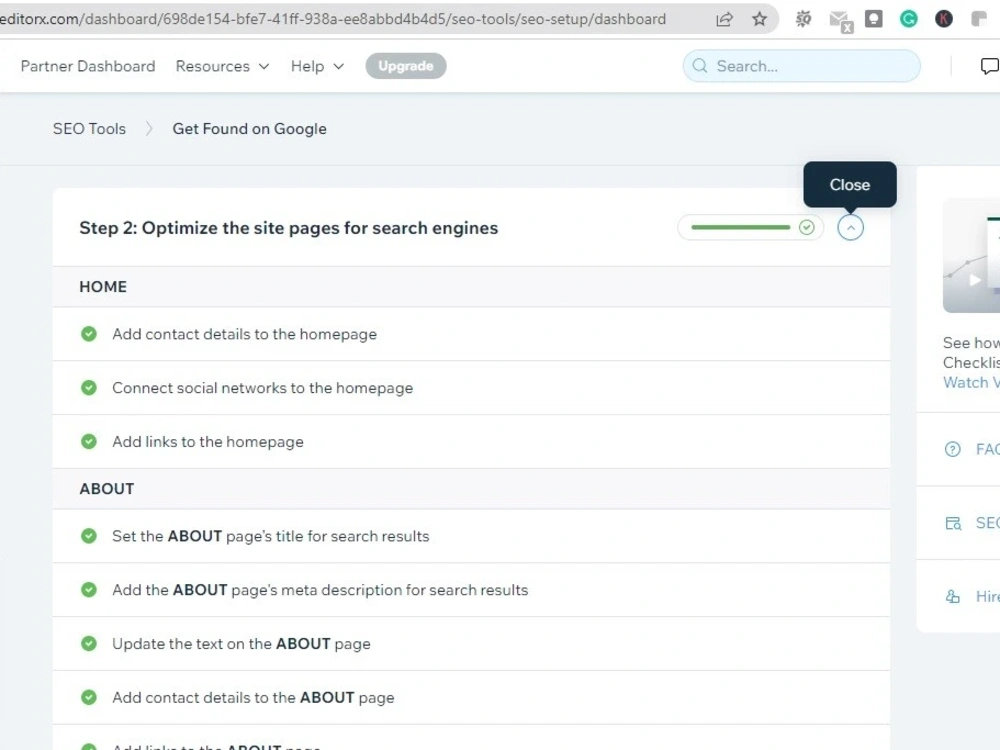Click the Upgrade button
1000x750 pixels.
(406, 66)
